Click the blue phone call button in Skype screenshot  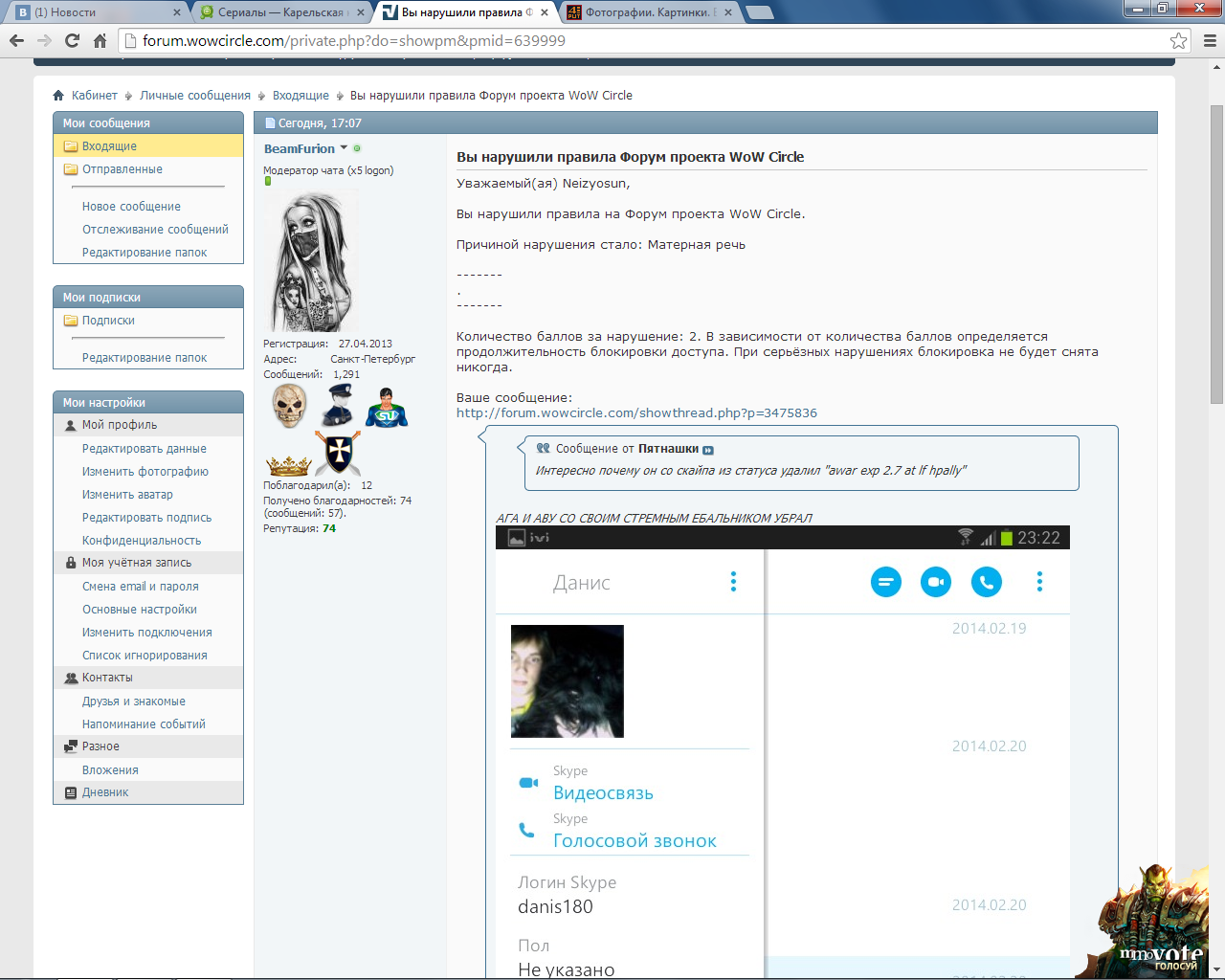click(x=987, y=581)
